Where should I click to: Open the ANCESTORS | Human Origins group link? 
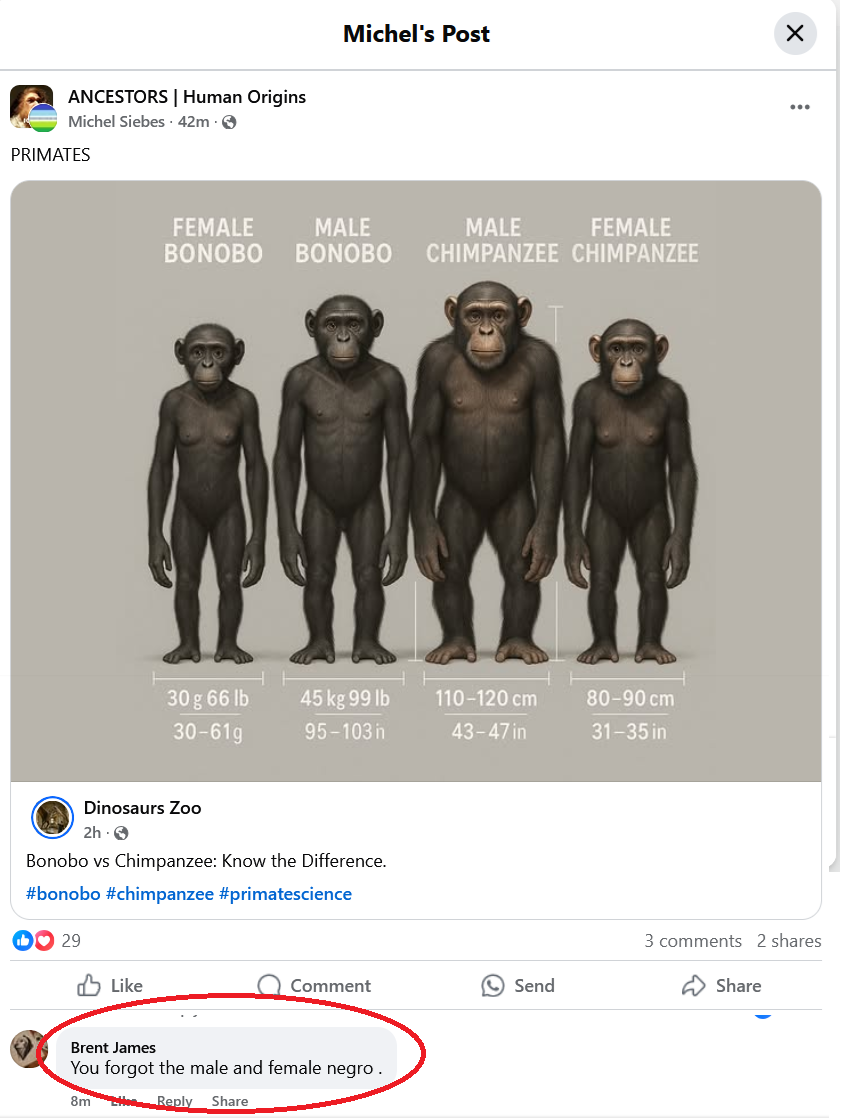click(x=187, y=97)
